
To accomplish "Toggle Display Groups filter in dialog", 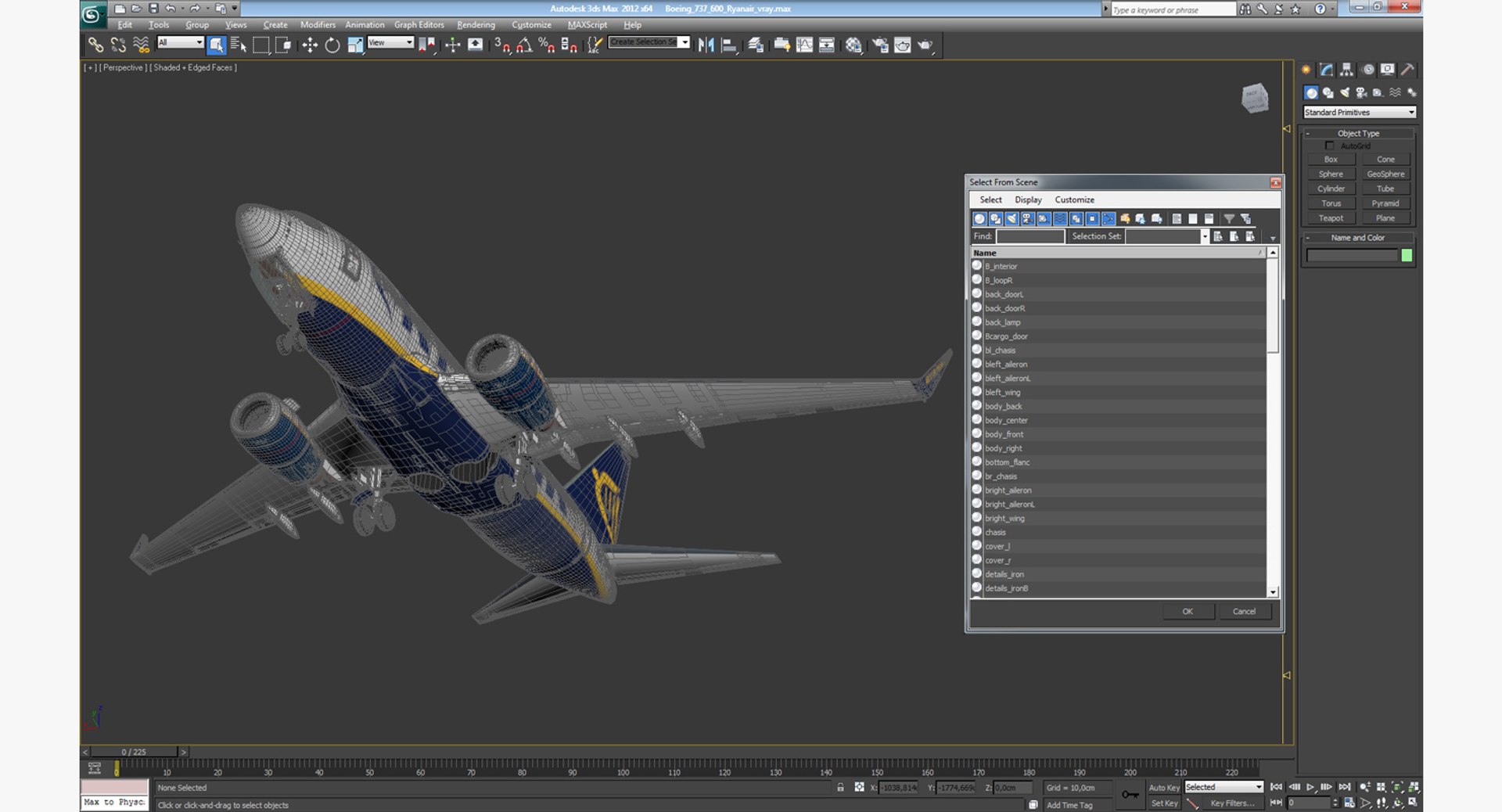I will [x=1076, y=219].
